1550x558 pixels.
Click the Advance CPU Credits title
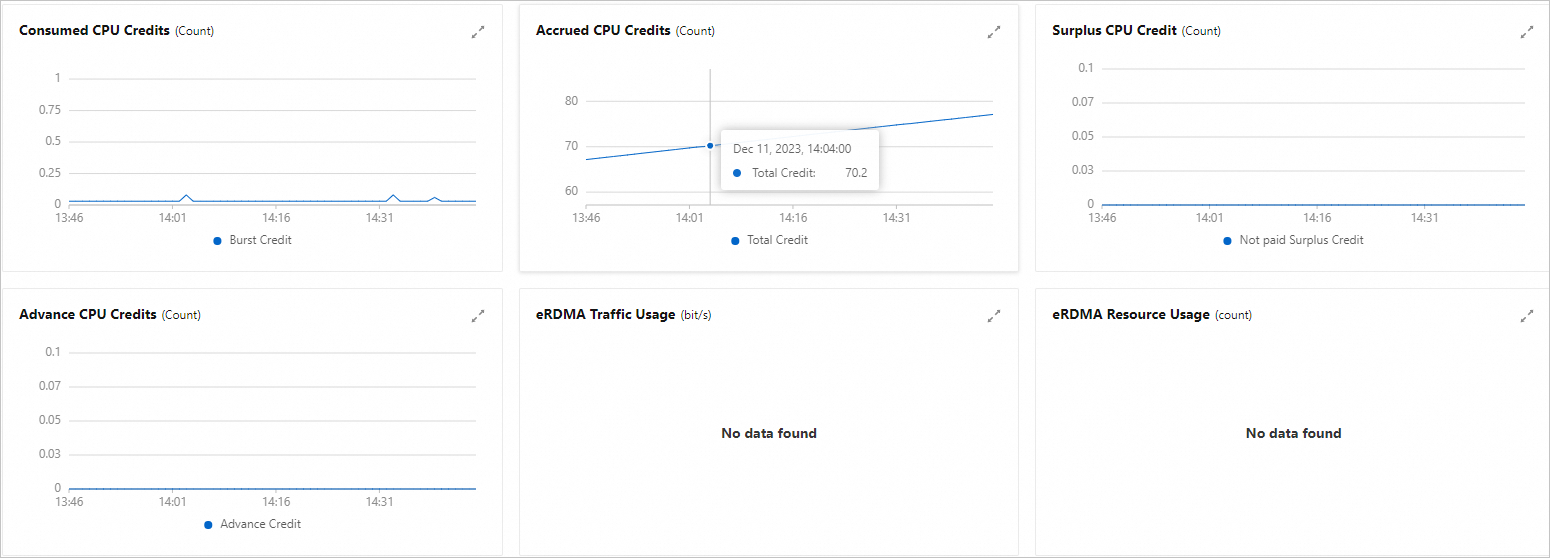[x=88, y=315]
